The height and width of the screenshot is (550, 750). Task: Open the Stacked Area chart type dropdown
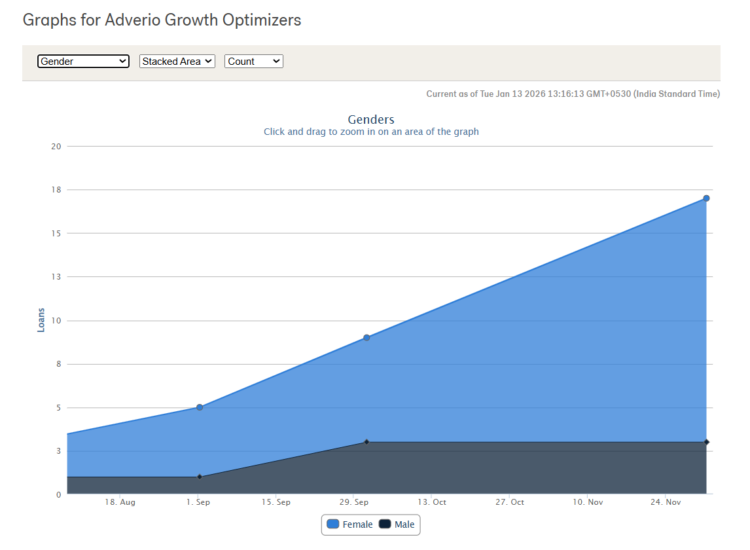pos(177,61)
